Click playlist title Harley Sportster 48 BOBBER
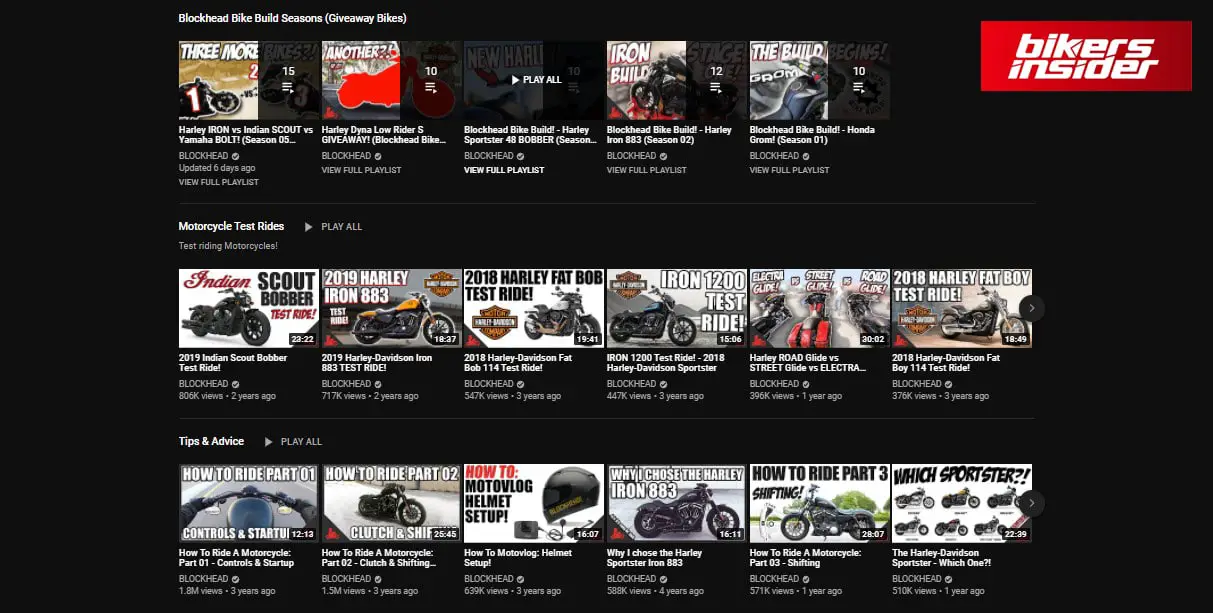 pyautogui.click(x=531, y=135)
